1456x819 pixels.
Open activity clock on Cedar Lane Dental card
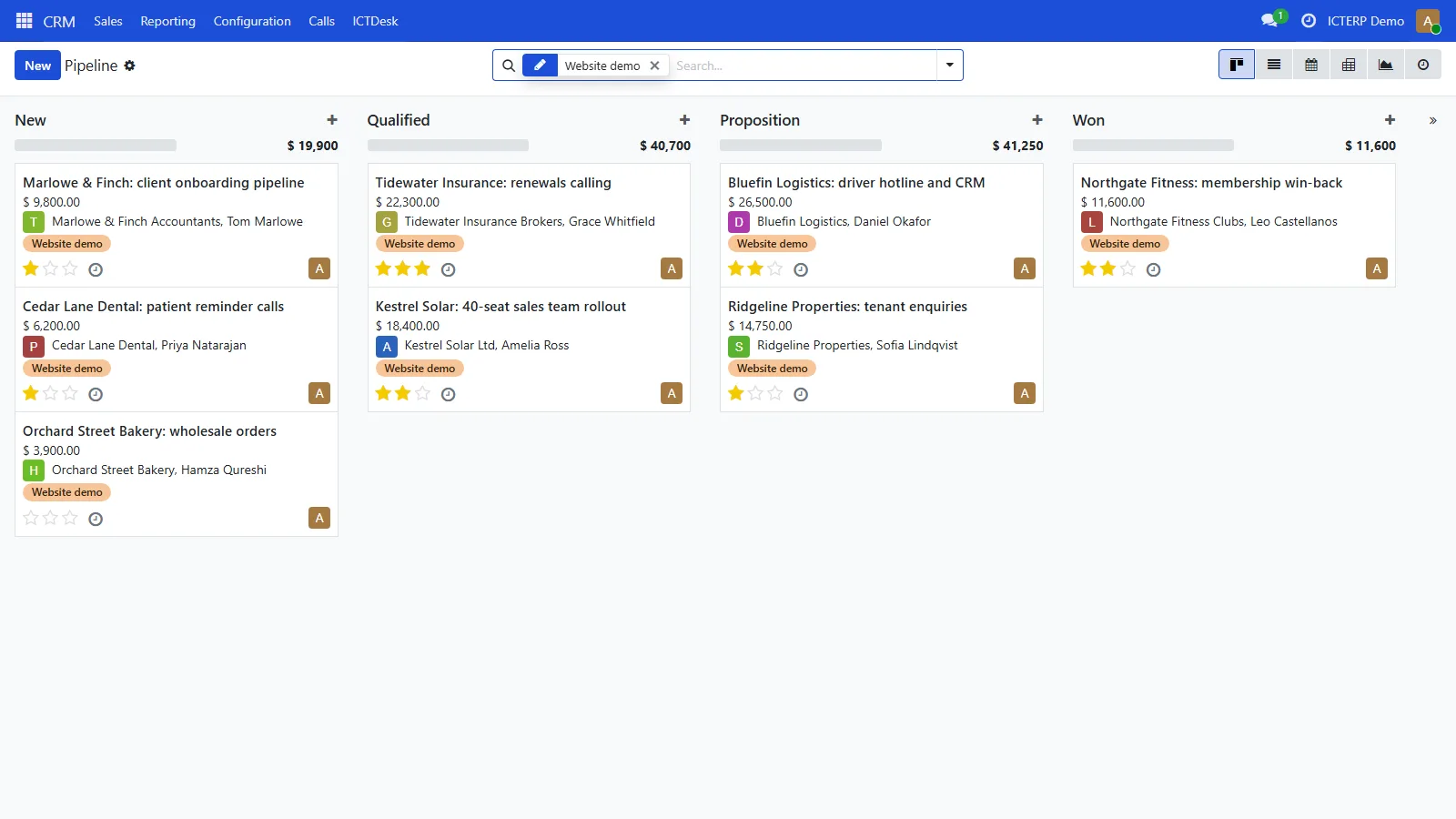point(96,394)
